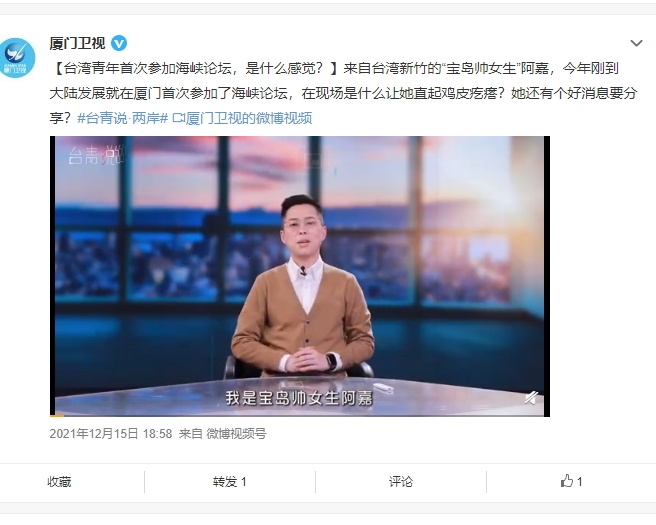Viewport: 656px width, 525px height.
Task: Click the video subtitle 我是宝岛帅女生阿嘉
Action: coord(299,398)
